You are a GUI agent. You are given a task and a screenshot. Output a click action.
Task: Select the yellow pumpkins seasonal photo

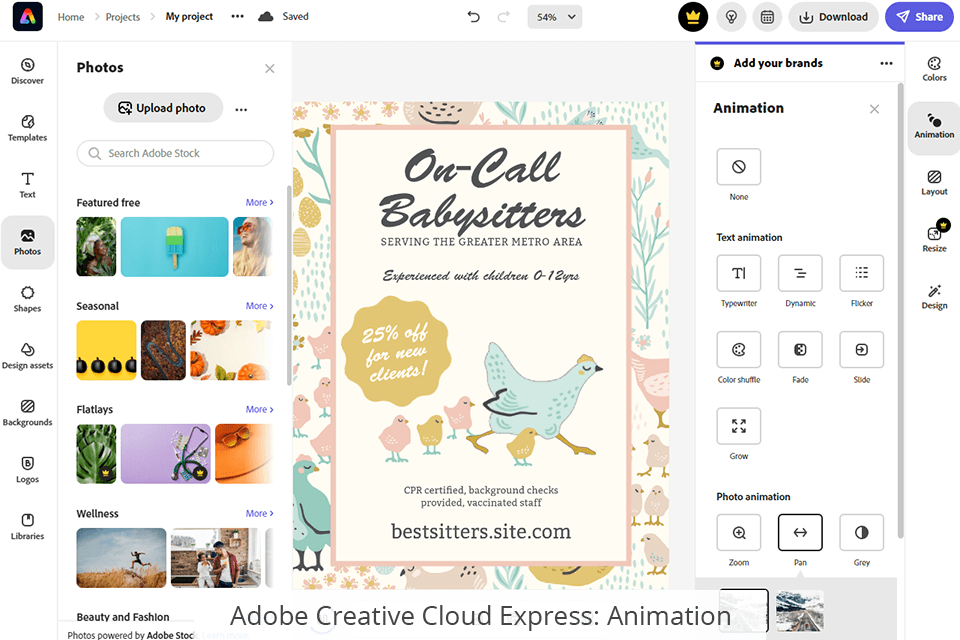107,350
